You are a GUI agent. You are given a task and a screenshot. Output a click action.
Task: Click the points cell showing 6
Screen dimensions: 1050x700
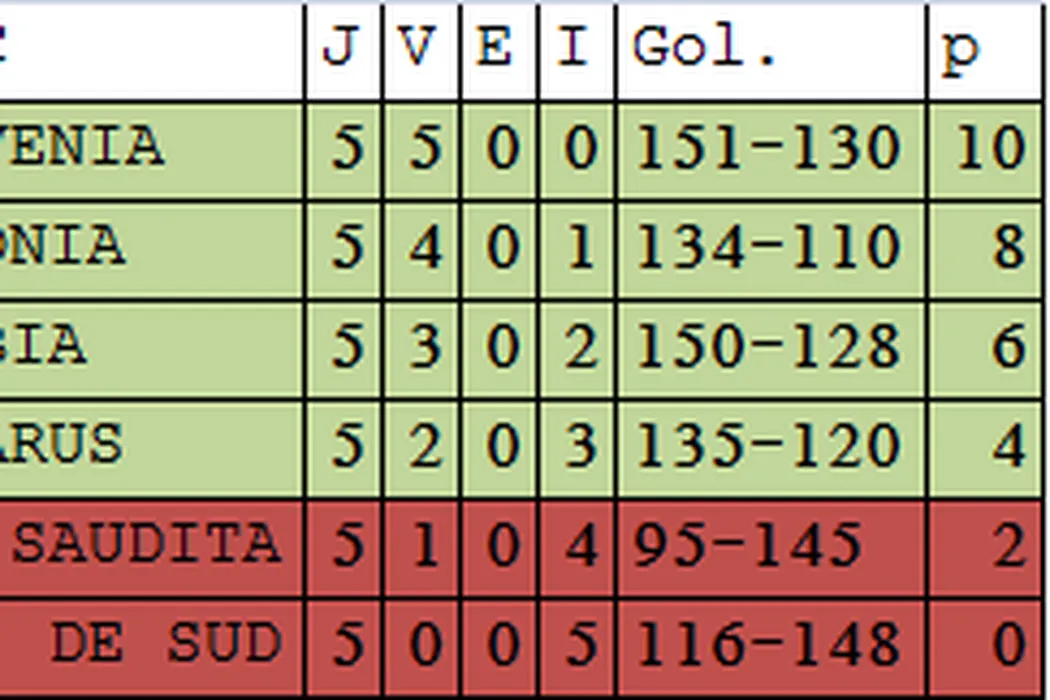(985, 347)
